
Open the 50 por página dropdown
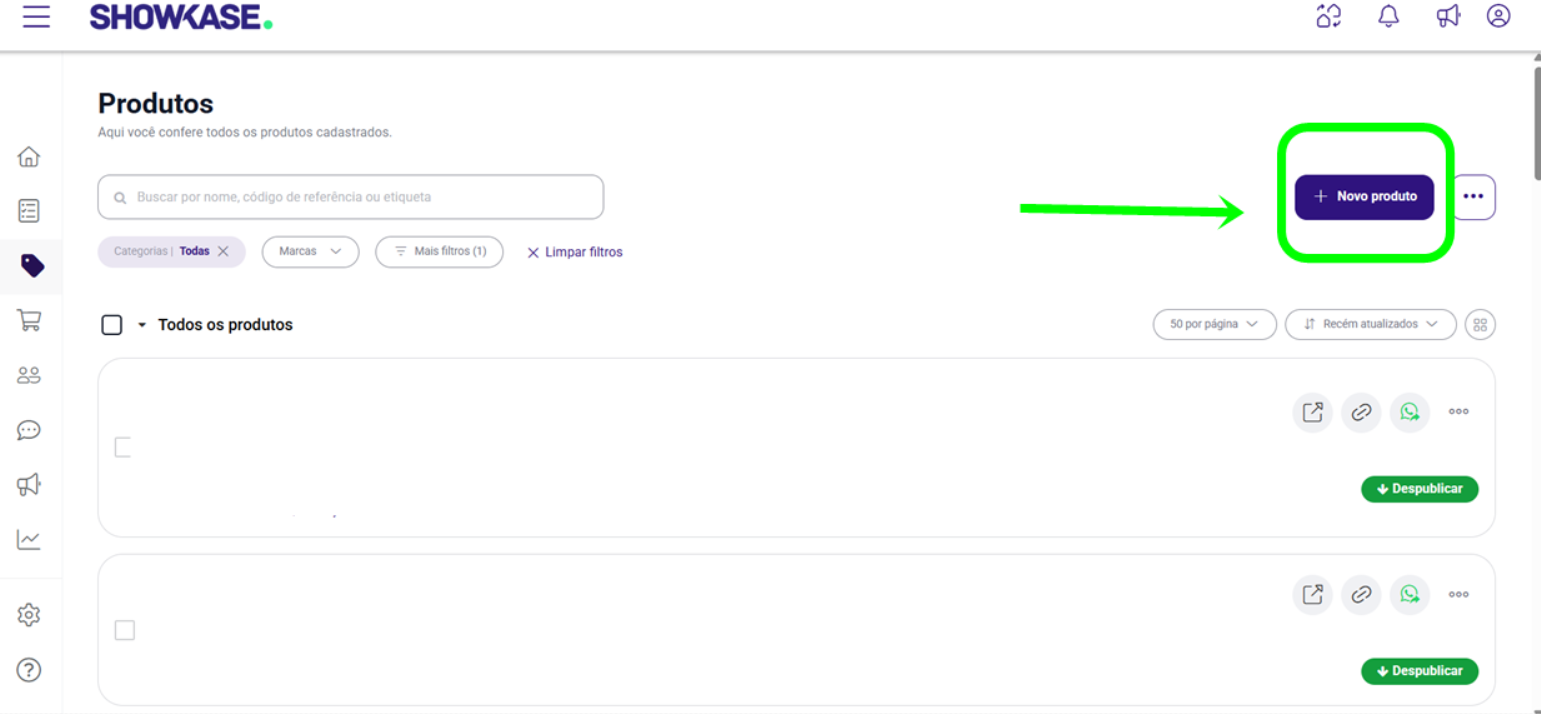1214,324
